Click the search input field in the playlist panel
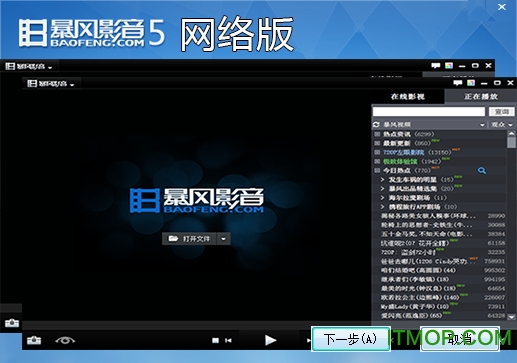The width and height of the screenshot is (517, 363). (x=429, y=112)
